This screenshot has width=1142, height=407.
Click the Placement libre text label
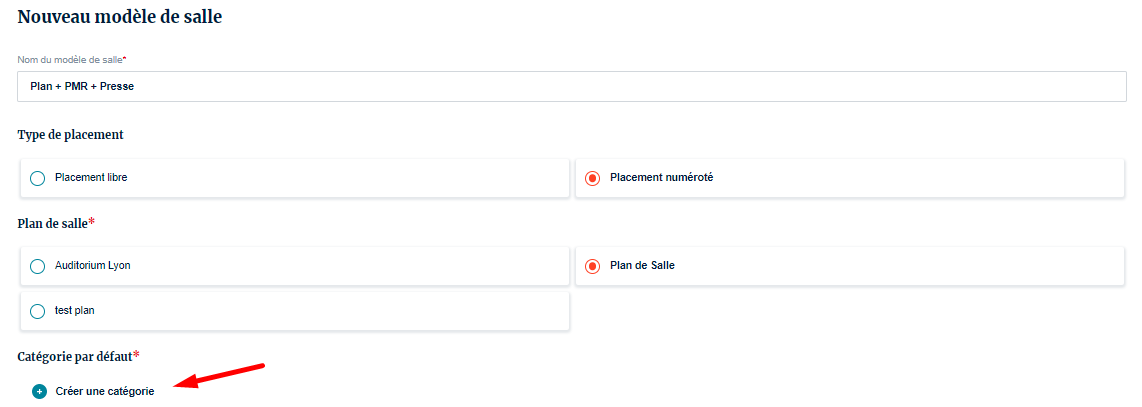[91, 178]
